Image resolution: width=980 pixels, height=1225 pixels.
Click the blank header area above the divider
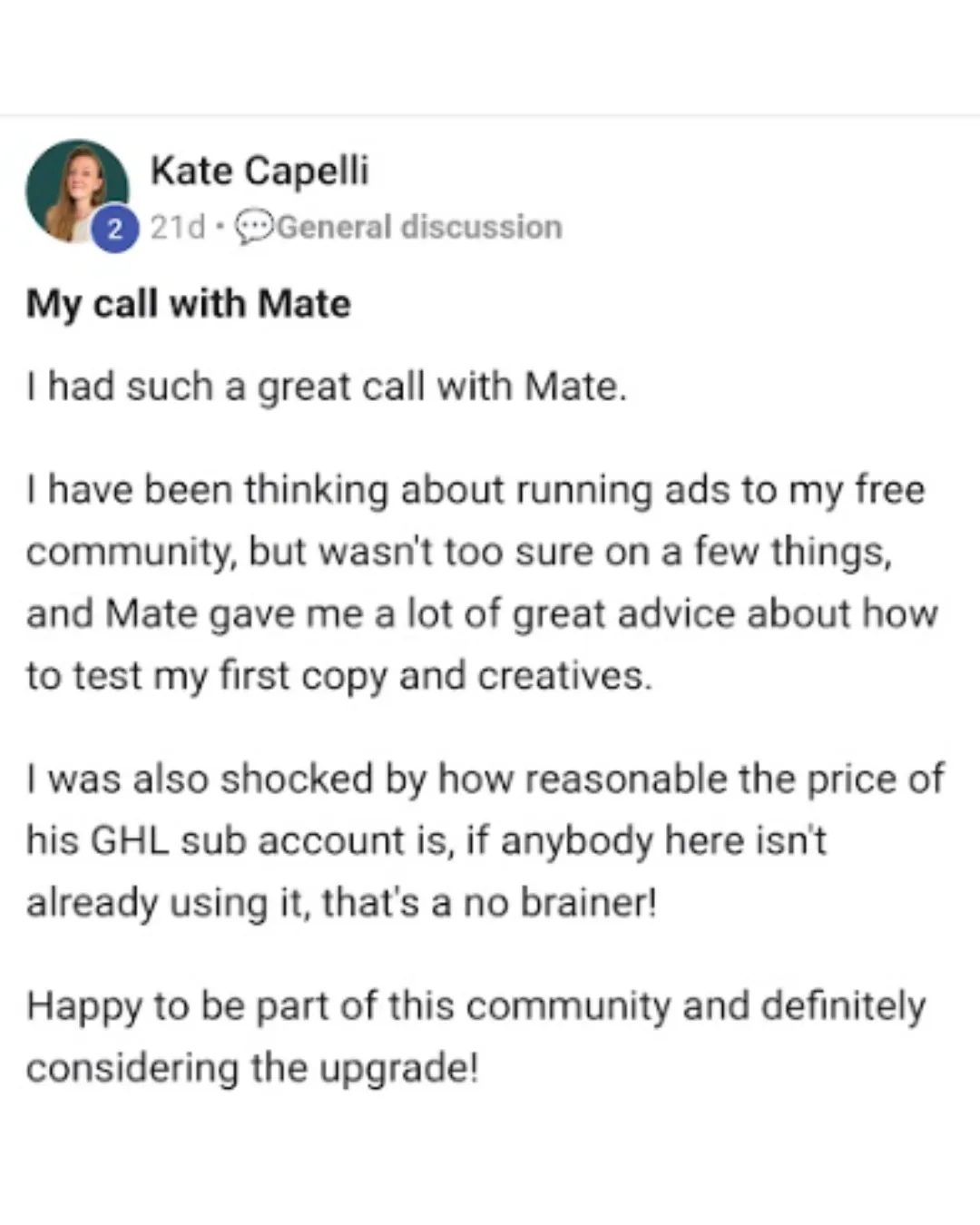point(490,56)
